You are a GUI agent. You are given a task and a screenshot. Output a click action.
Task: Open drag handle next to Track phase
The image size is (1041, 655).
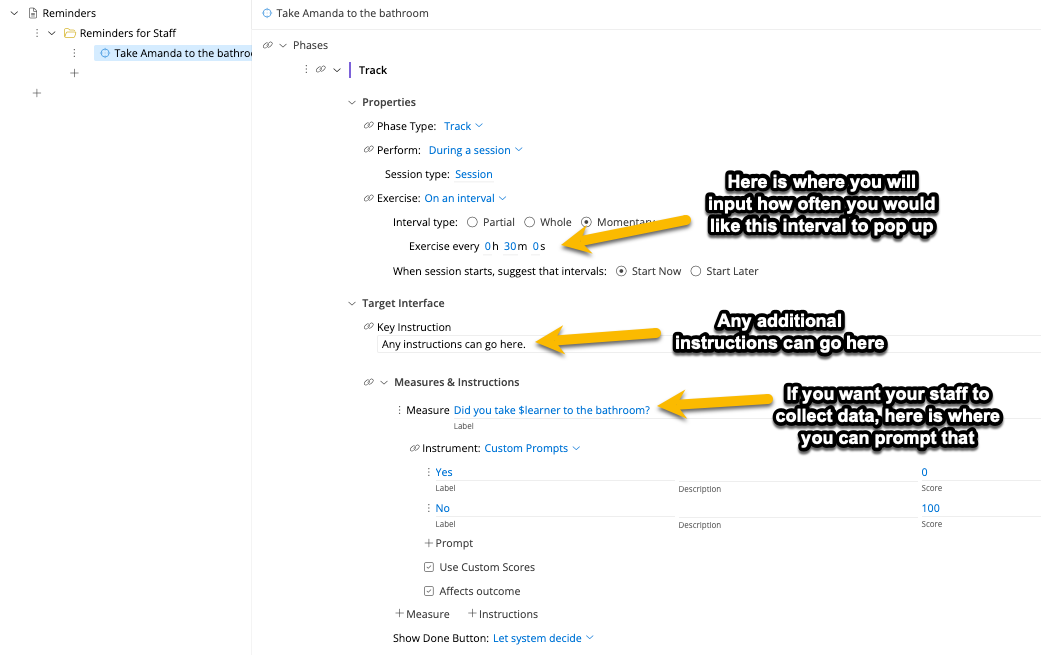306,69
